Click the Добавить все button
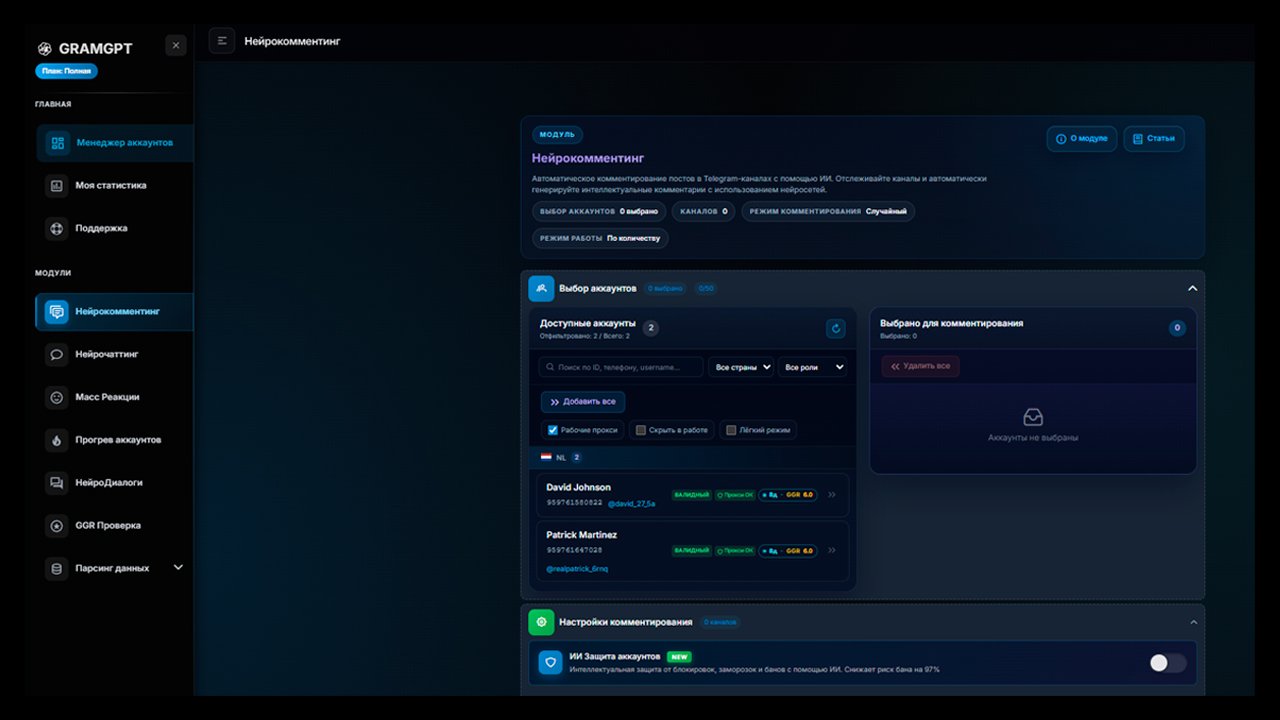Screen dimensions: 1280x720 pyautogui.click(x=583, y=402)
